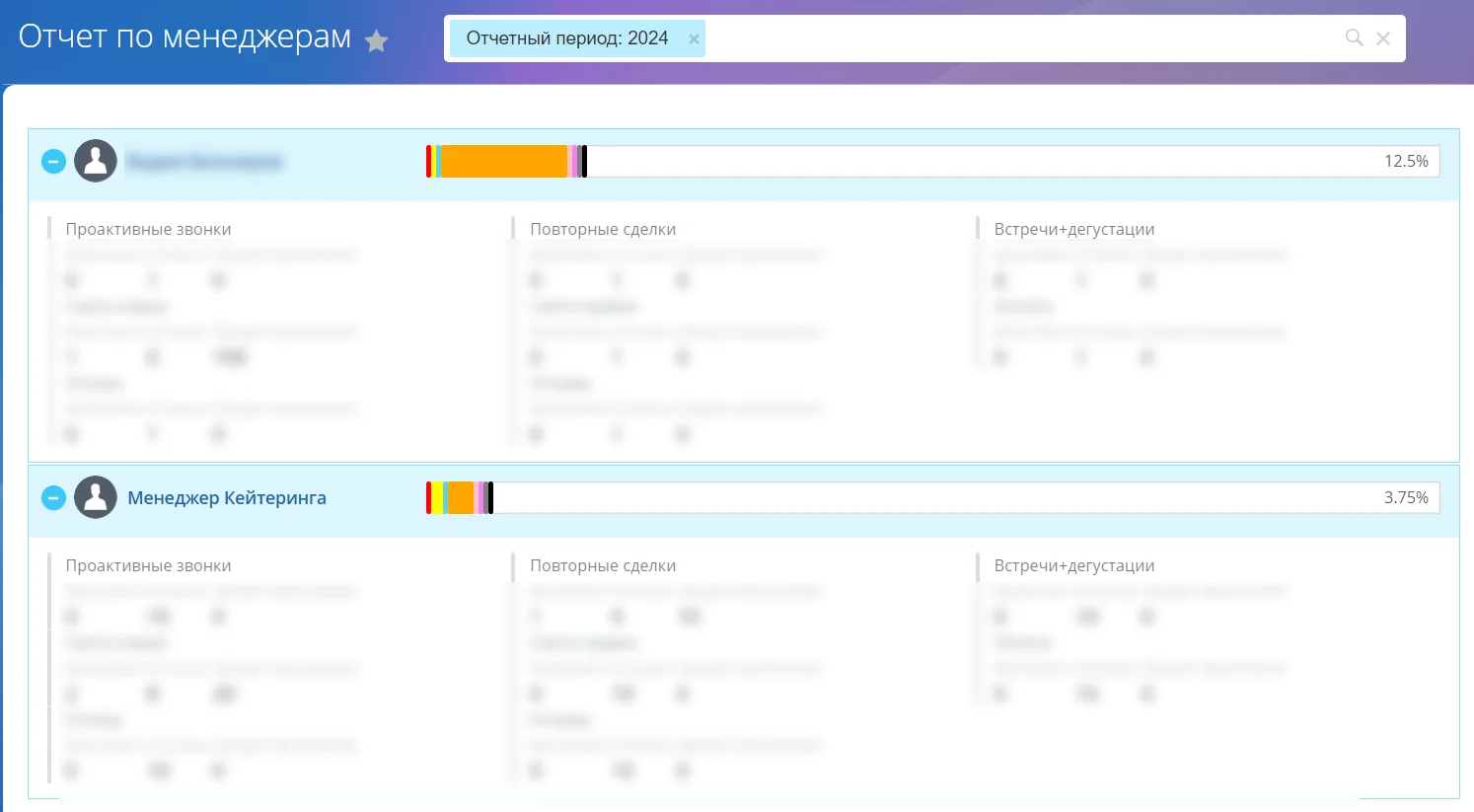The image size is (1474, 812).
Task: Select Проактивные звонки heading in first manager block
Action: point(149,229)
